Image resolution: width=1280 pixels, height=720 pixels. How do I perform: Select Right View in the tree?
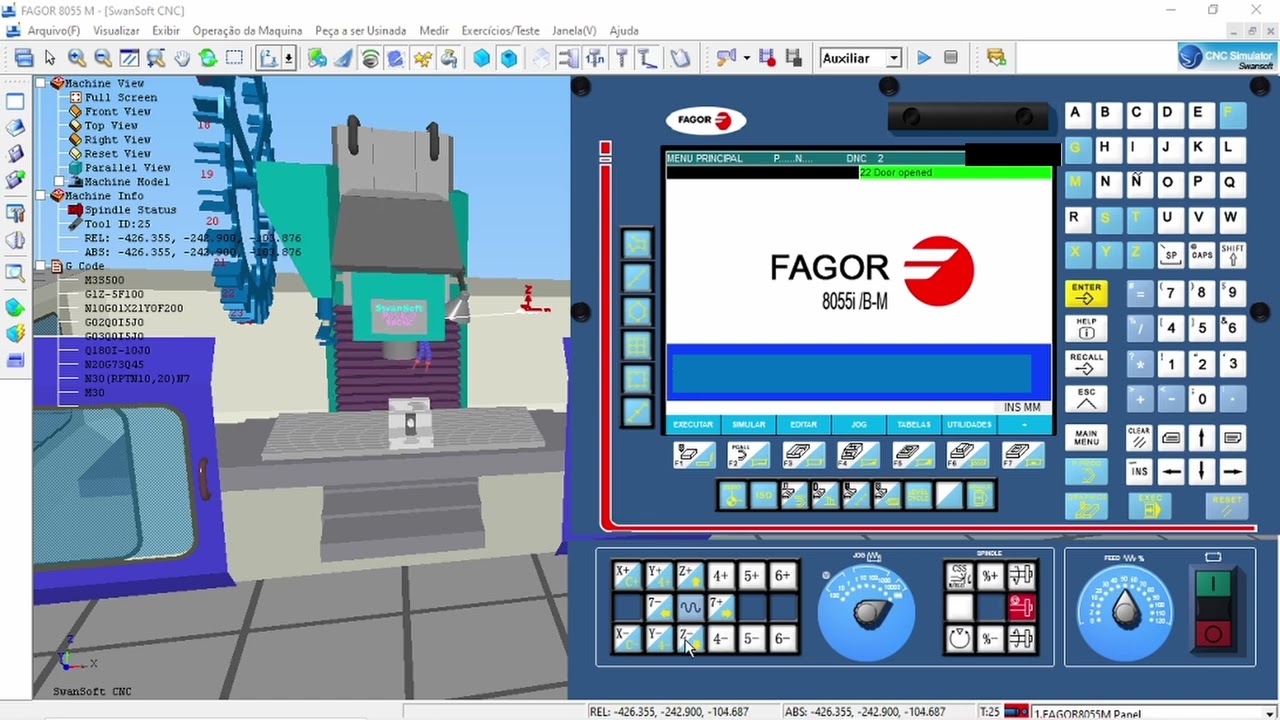[118, 140]
